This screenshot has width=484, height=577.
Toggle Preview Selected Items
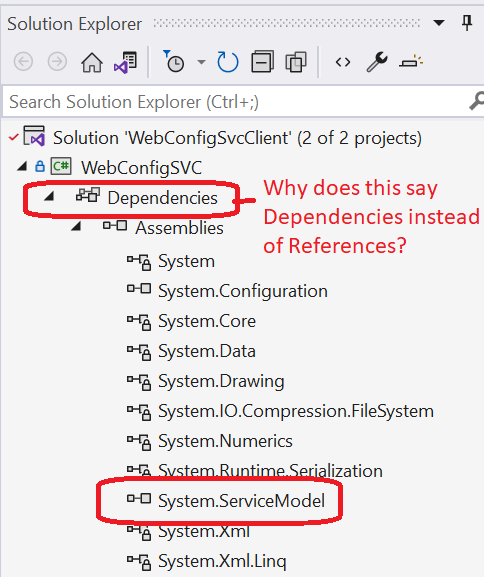pyautogui.click(x=411, y=61)
